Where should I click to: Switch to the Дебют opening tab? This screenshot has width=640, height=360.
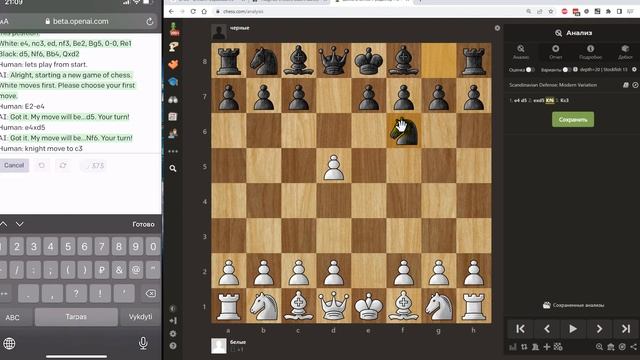625,52
